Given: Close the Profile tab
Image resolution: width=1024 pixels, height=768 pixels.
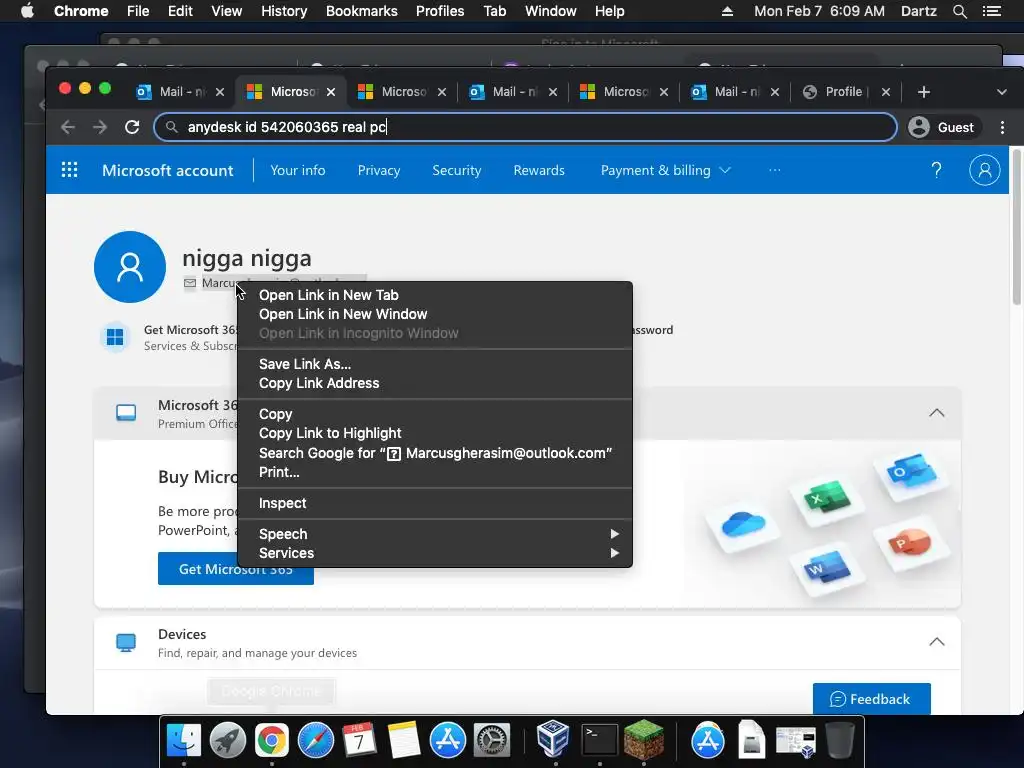Looking at the screenshot, I should [886, 92].
